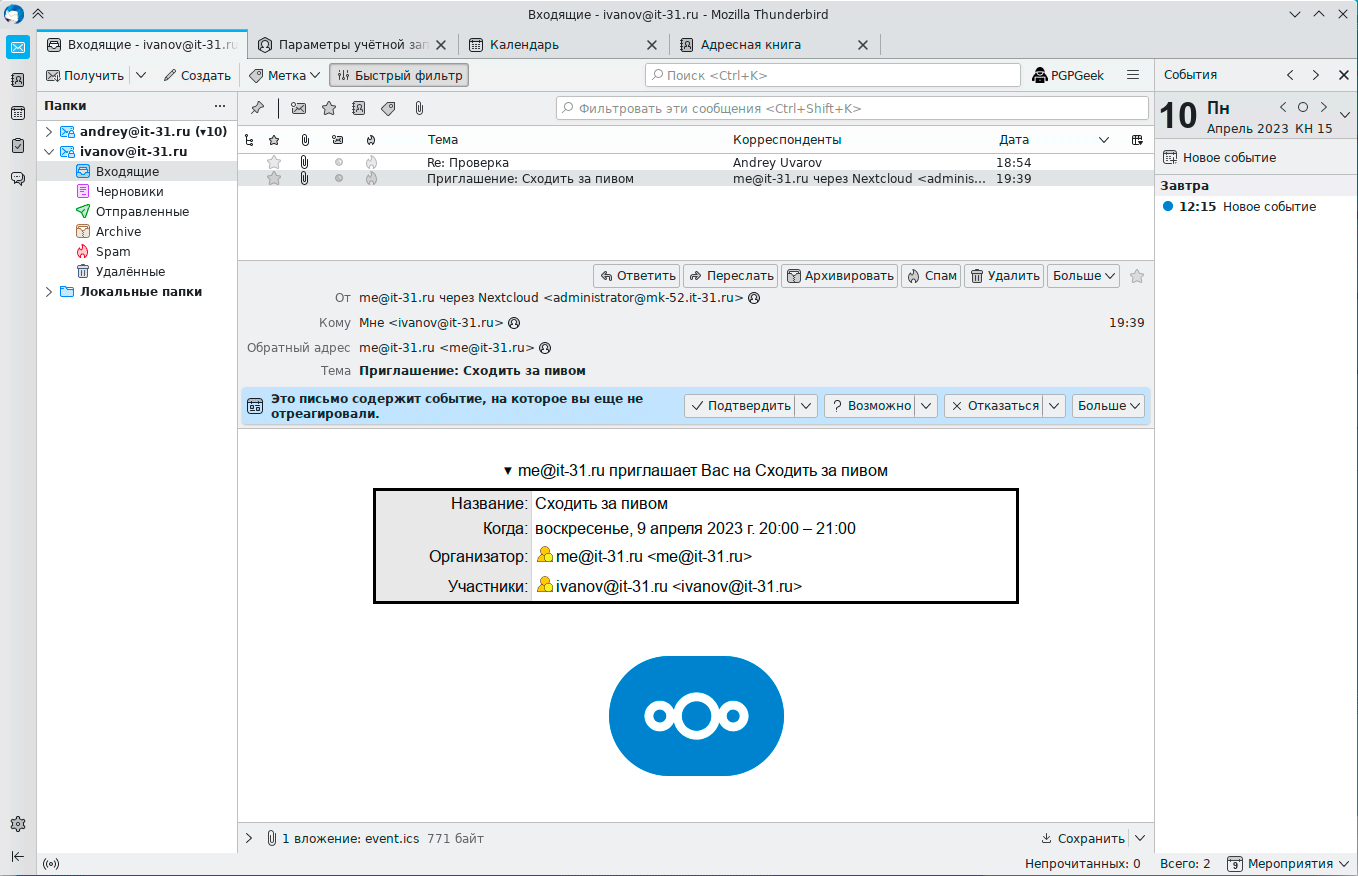Screen dimensions: 1358x876
Task: Filter messages from address book contacts
Action: point(358,108)
